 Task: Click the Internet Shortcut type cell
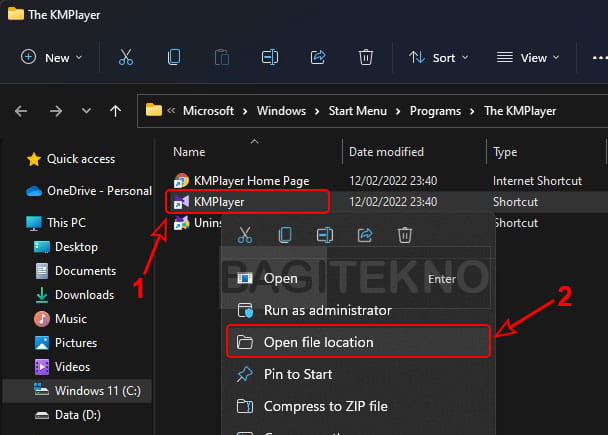(537, 181)
